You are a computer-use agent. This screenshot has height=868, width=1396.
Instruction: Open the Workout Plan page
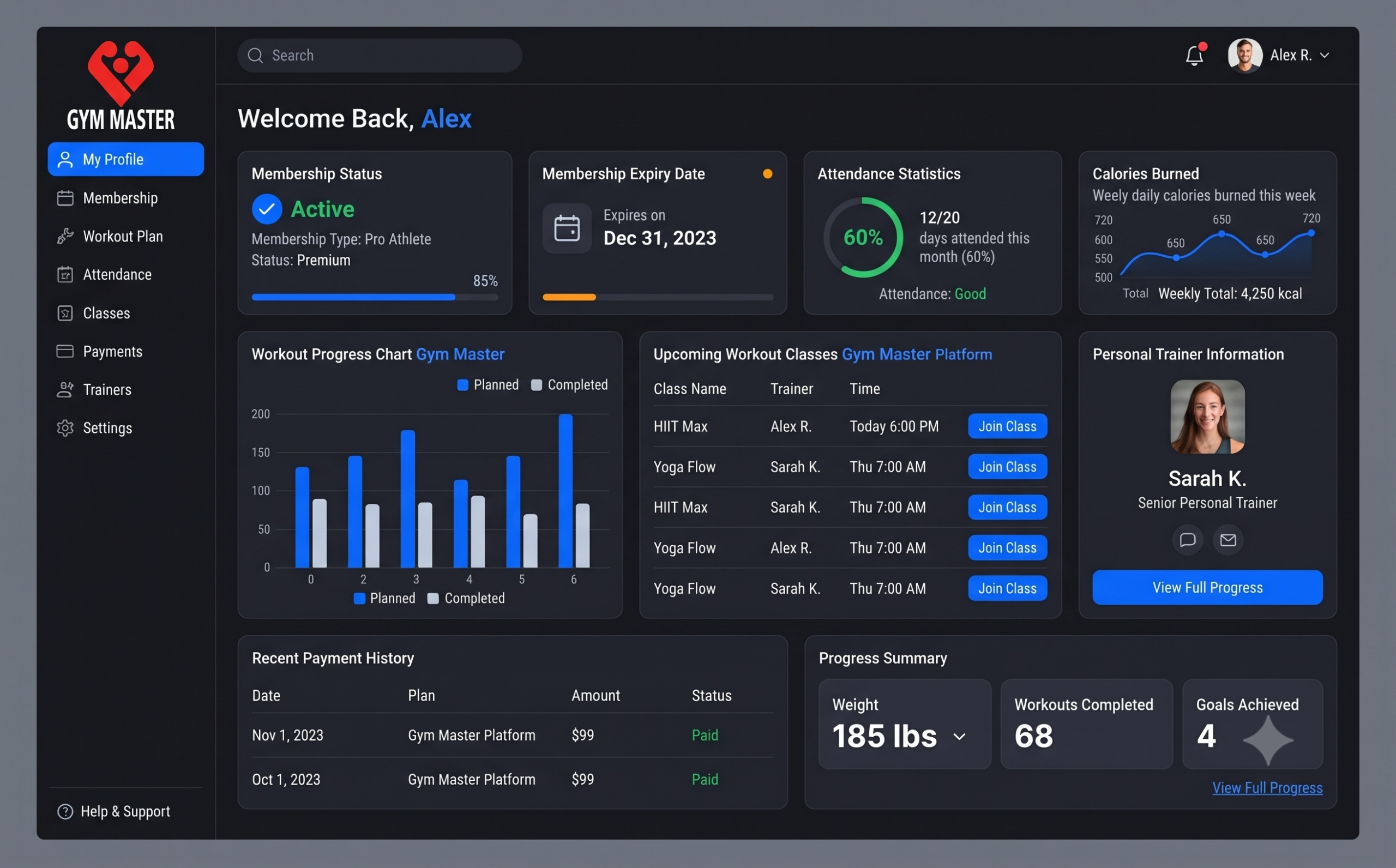coord(126,236)
